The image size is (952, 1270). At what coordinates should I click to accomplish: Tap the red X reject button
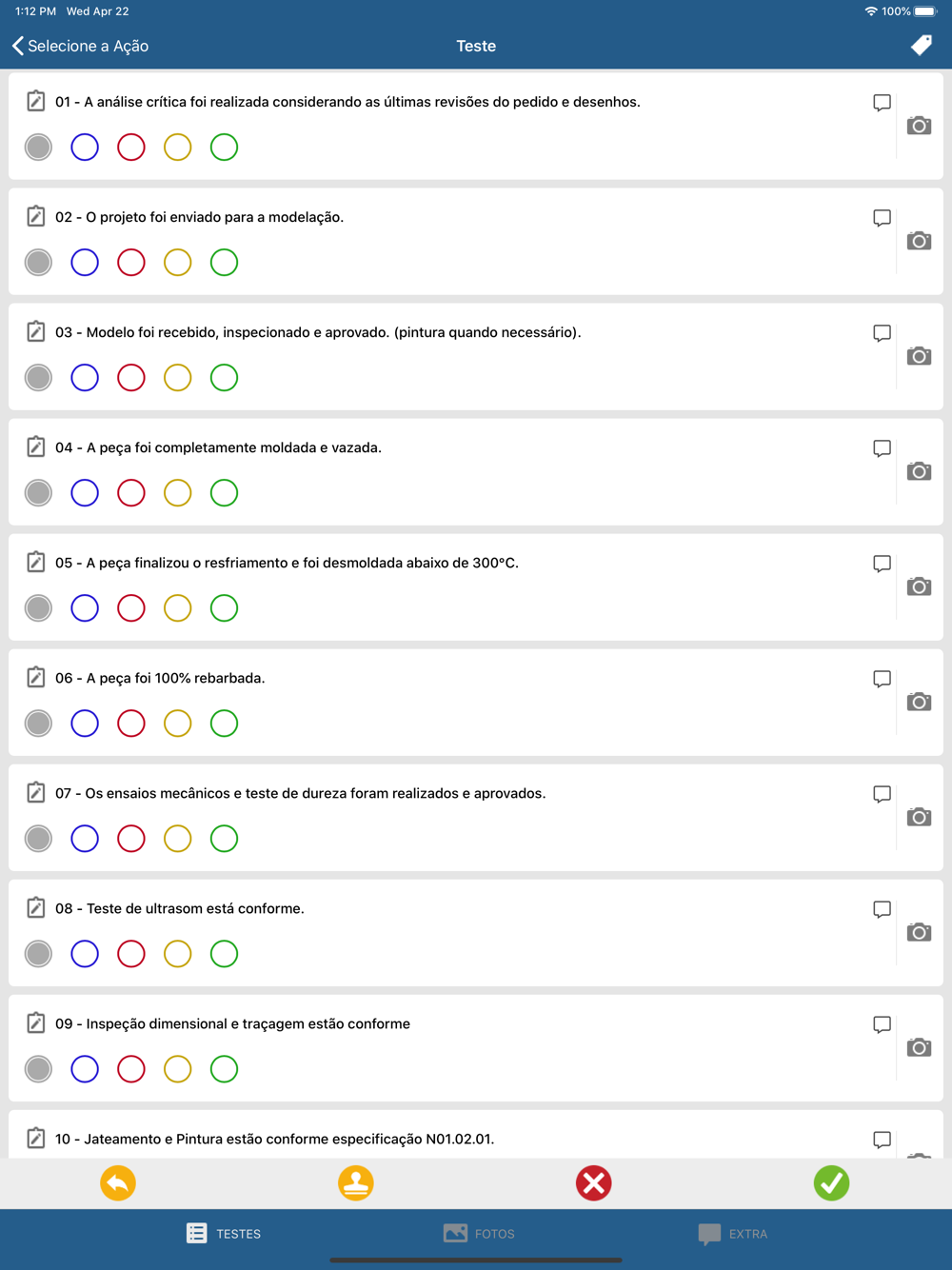pos(593,1183)
